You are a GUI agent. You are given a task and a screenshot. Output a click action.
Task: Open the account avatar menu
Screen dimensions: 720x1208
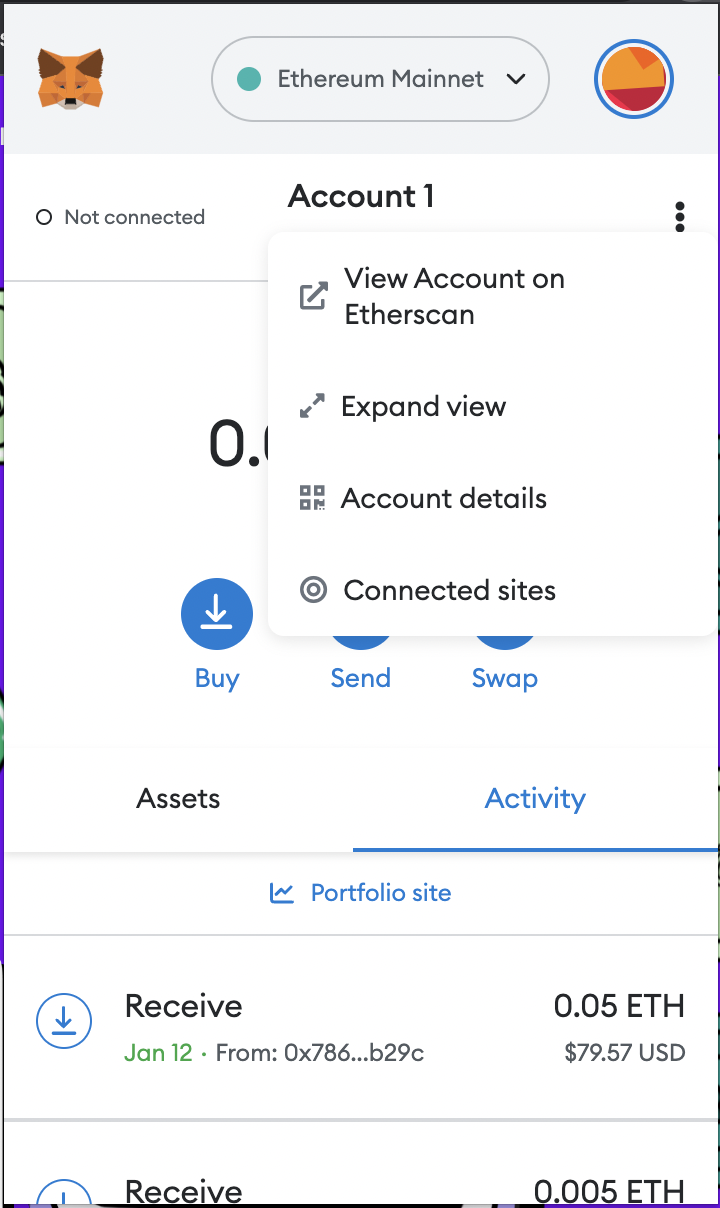633,79
